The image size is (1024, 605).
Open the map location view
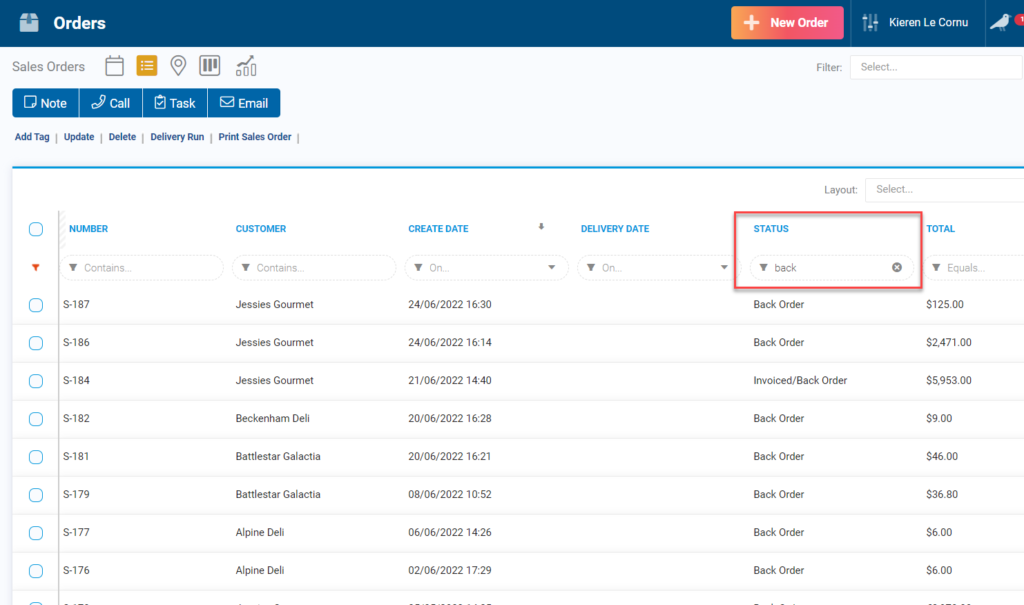(178, 65)
